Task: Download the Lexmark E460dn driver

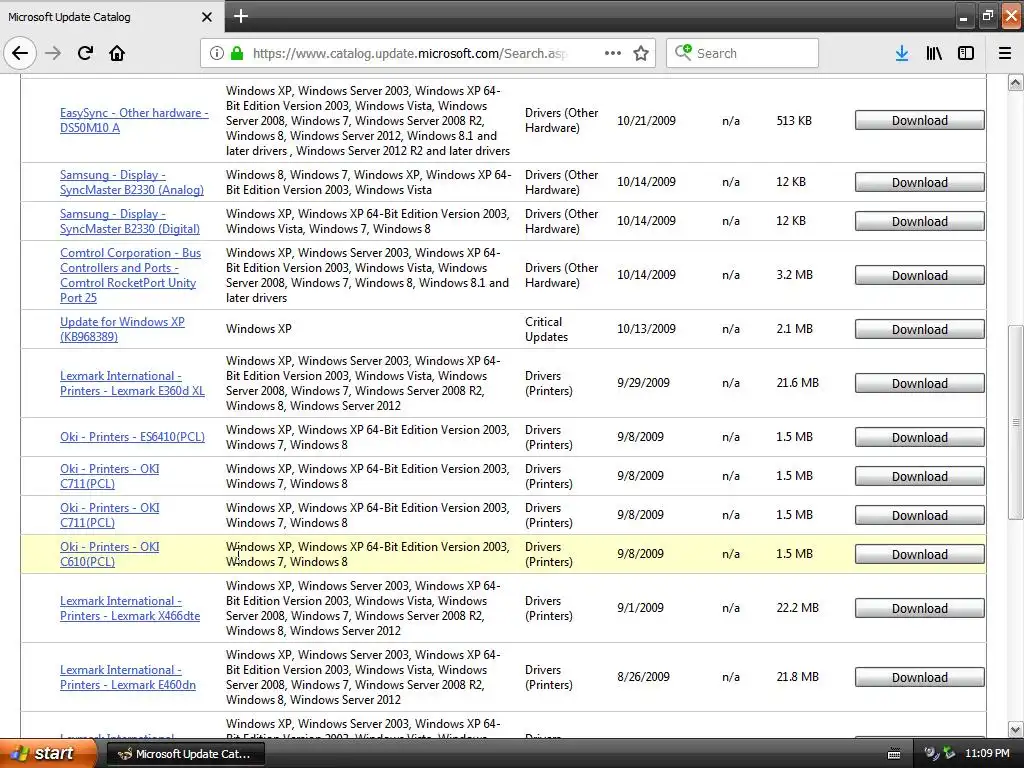Action: click(x=920, y=677)
